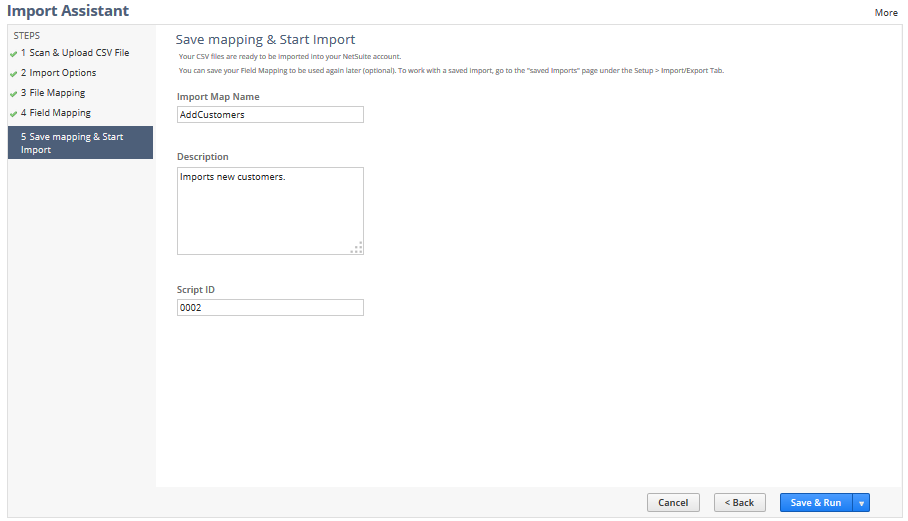
Task: Click the Import Map Name field
Action: [270, 115]
